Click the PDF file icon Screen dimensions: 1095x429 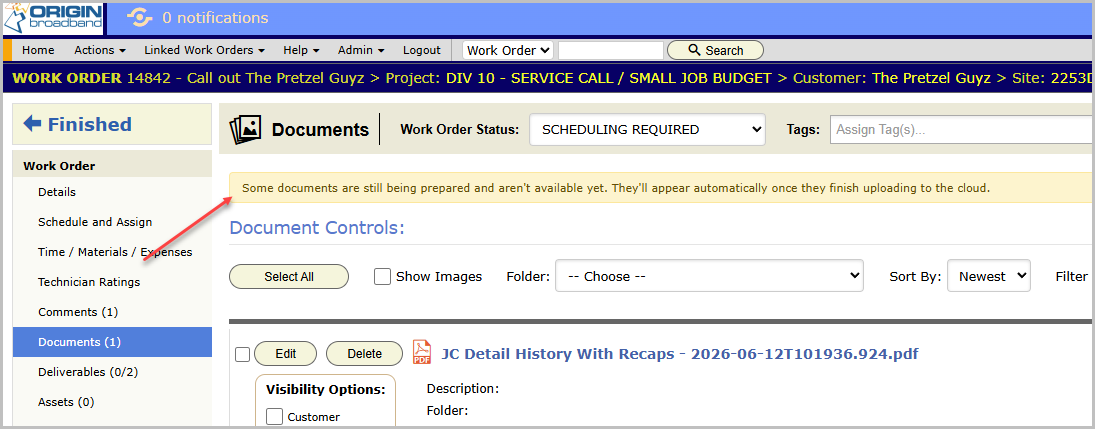point(422,352)
